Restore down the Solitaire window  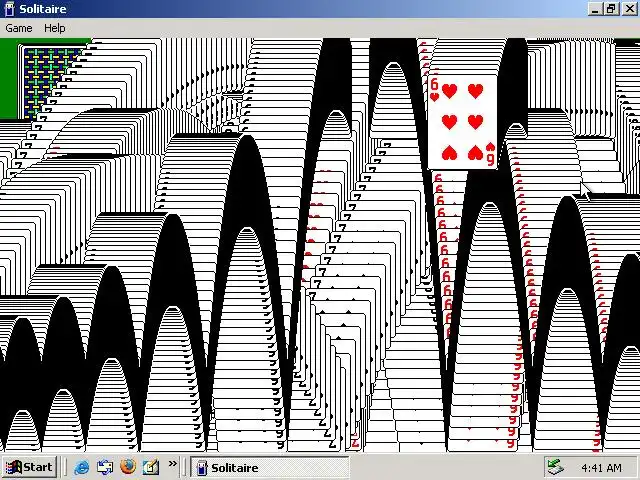tap(611, 9)
